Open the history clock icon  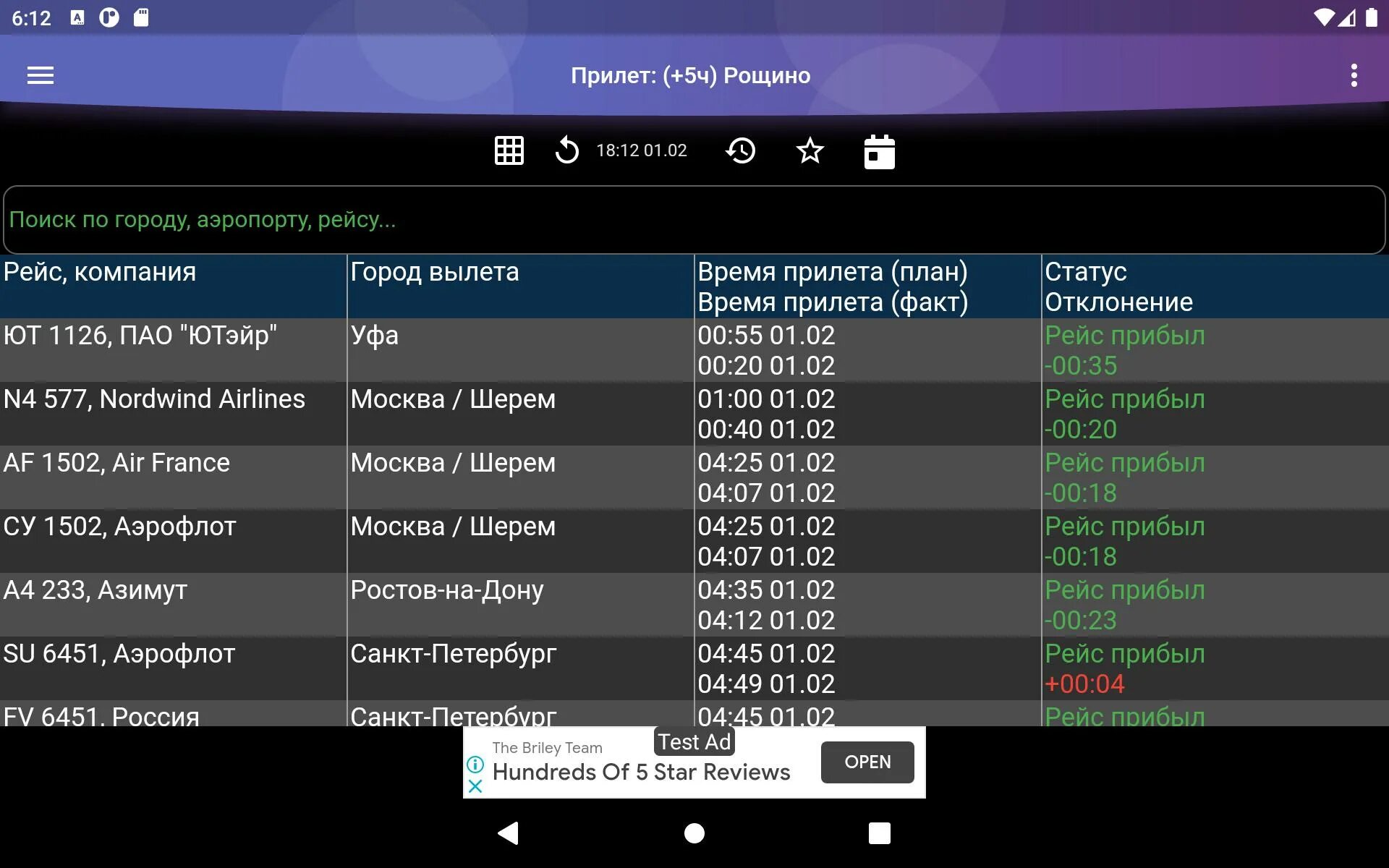click(740, 150)
